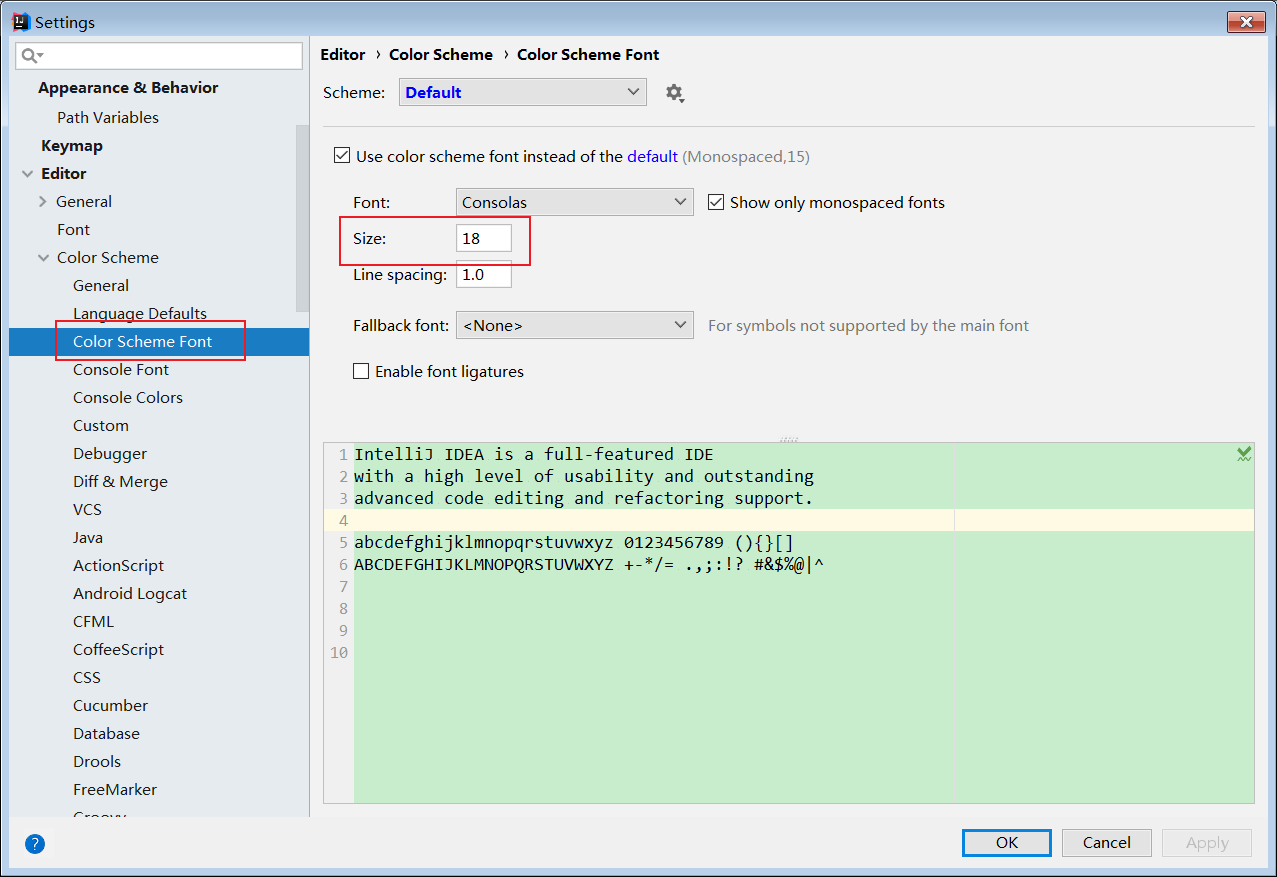Select Console Font tree item
The width and height of the screenshot is (1277, 877).
click(121, 370)
